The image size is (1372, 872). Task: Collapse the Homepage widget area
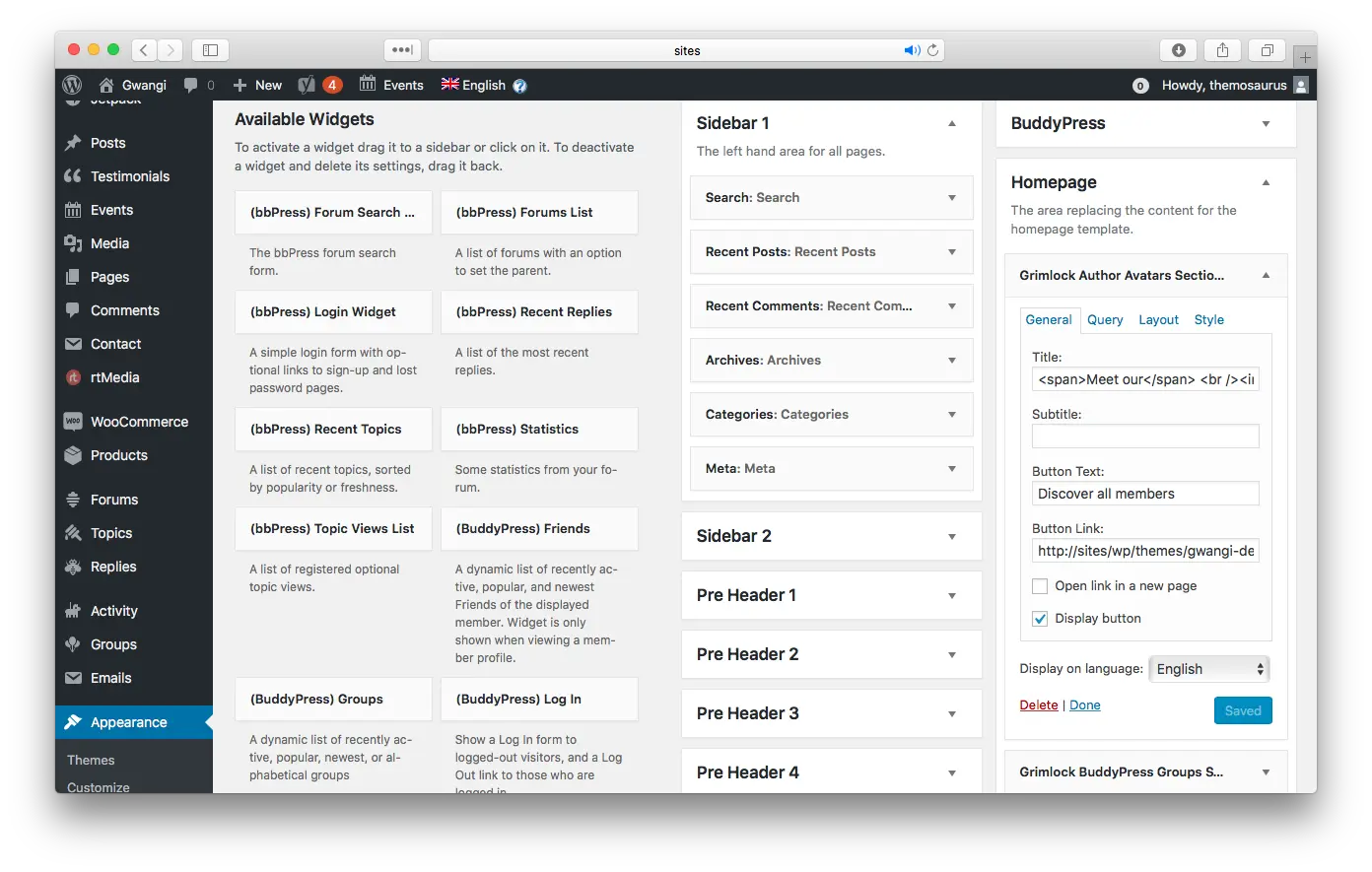coord(1266,182)
